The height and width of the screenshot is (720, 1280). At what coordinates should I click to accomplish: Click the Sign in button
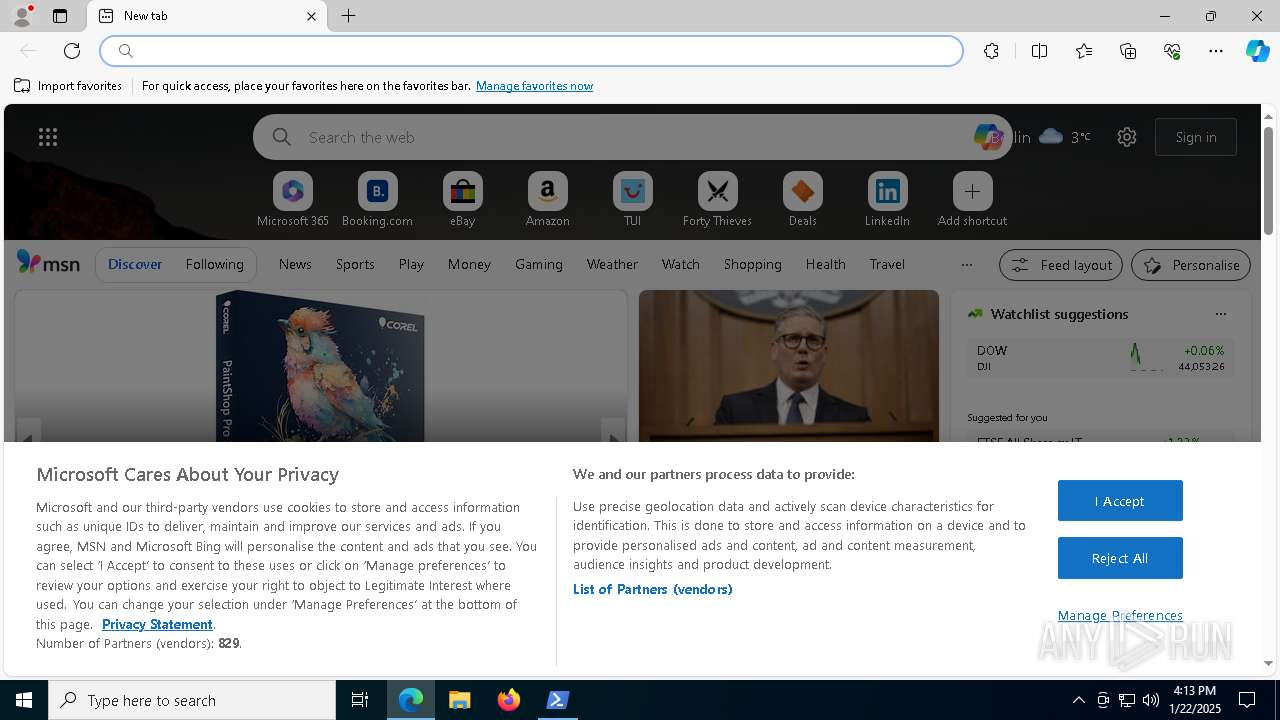tap(1196, 137)
